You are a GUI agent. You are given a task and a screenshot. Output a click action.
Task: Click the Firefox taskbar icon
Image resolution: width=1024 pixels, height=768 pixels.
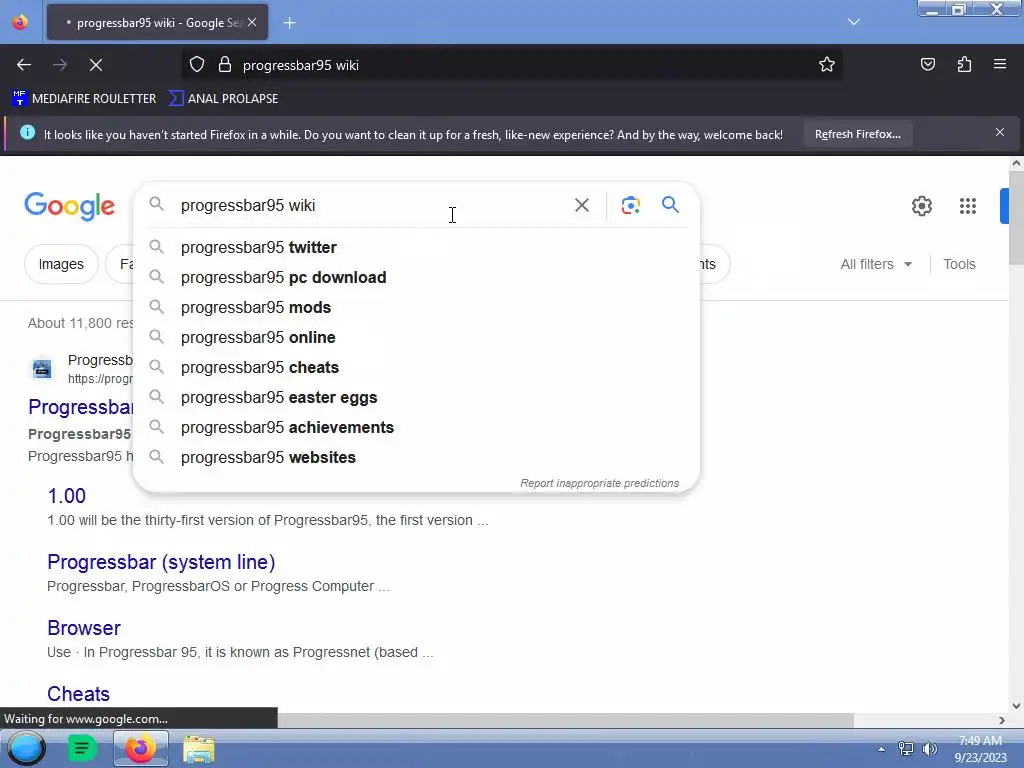[141, 748]
